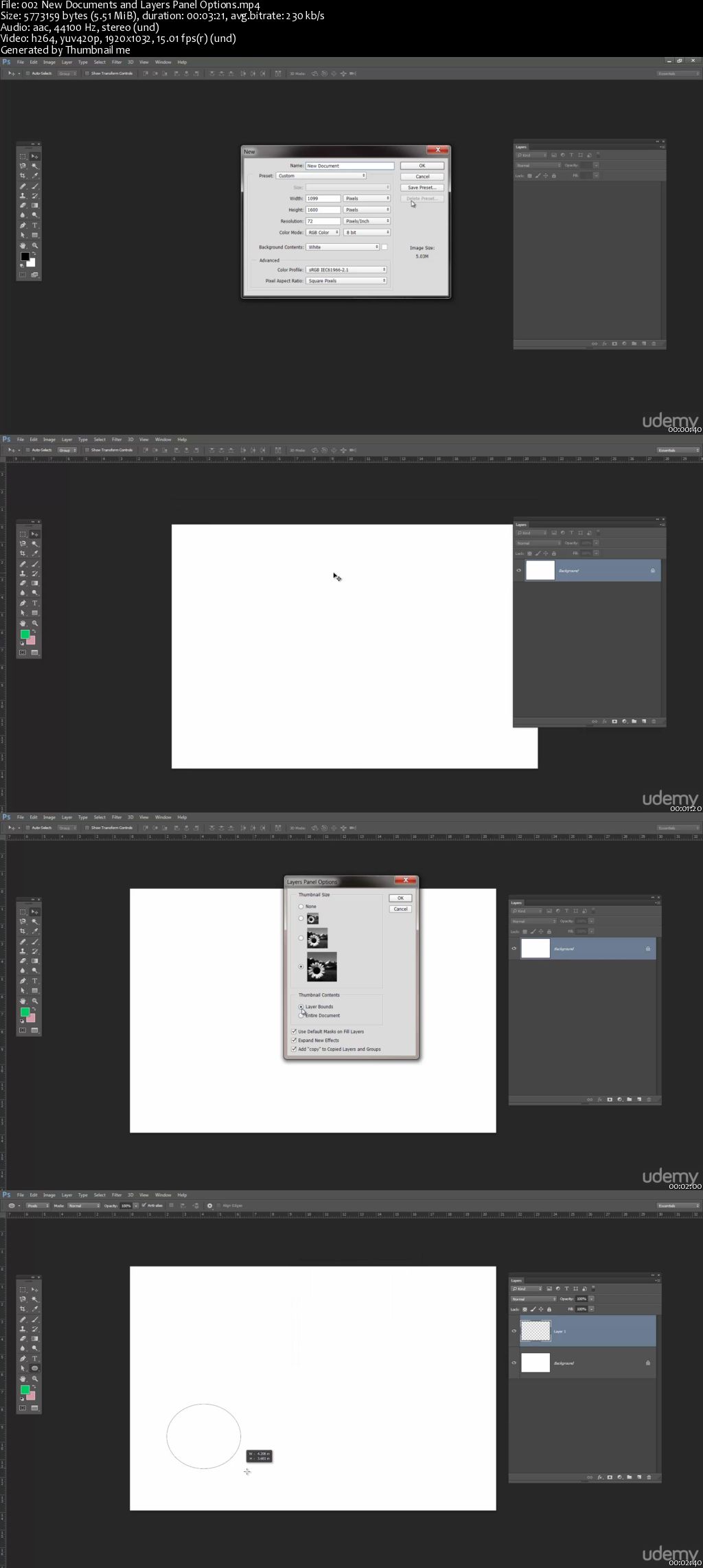Select Eyedropper tool in 00:02:40 frame toolbox
This screenshot has height=1568, width=703.
[x=35, y=1309]
